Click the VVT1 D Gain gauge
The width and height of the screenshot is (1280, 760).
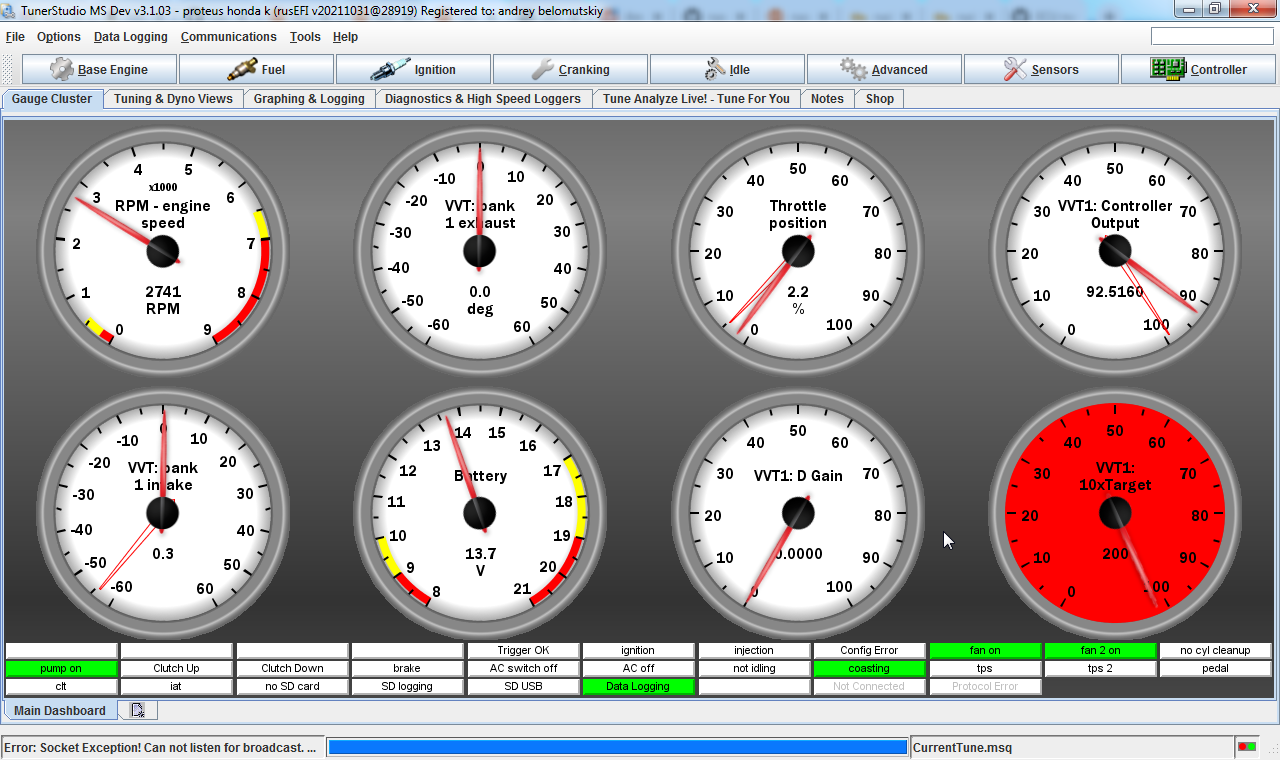click(x=797, y=513)
